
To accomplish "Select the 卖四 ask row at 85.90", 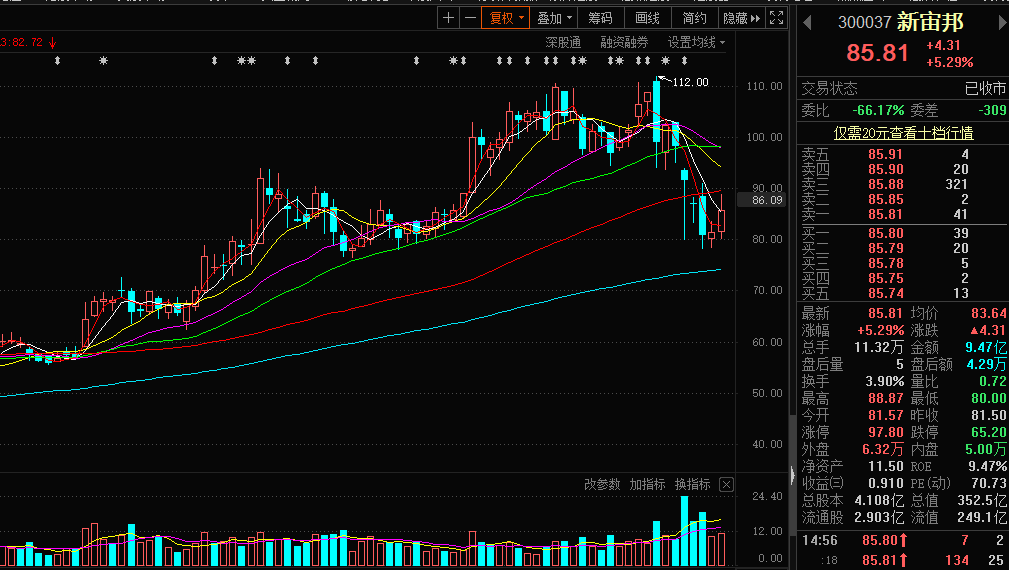I will coord(903,169).
